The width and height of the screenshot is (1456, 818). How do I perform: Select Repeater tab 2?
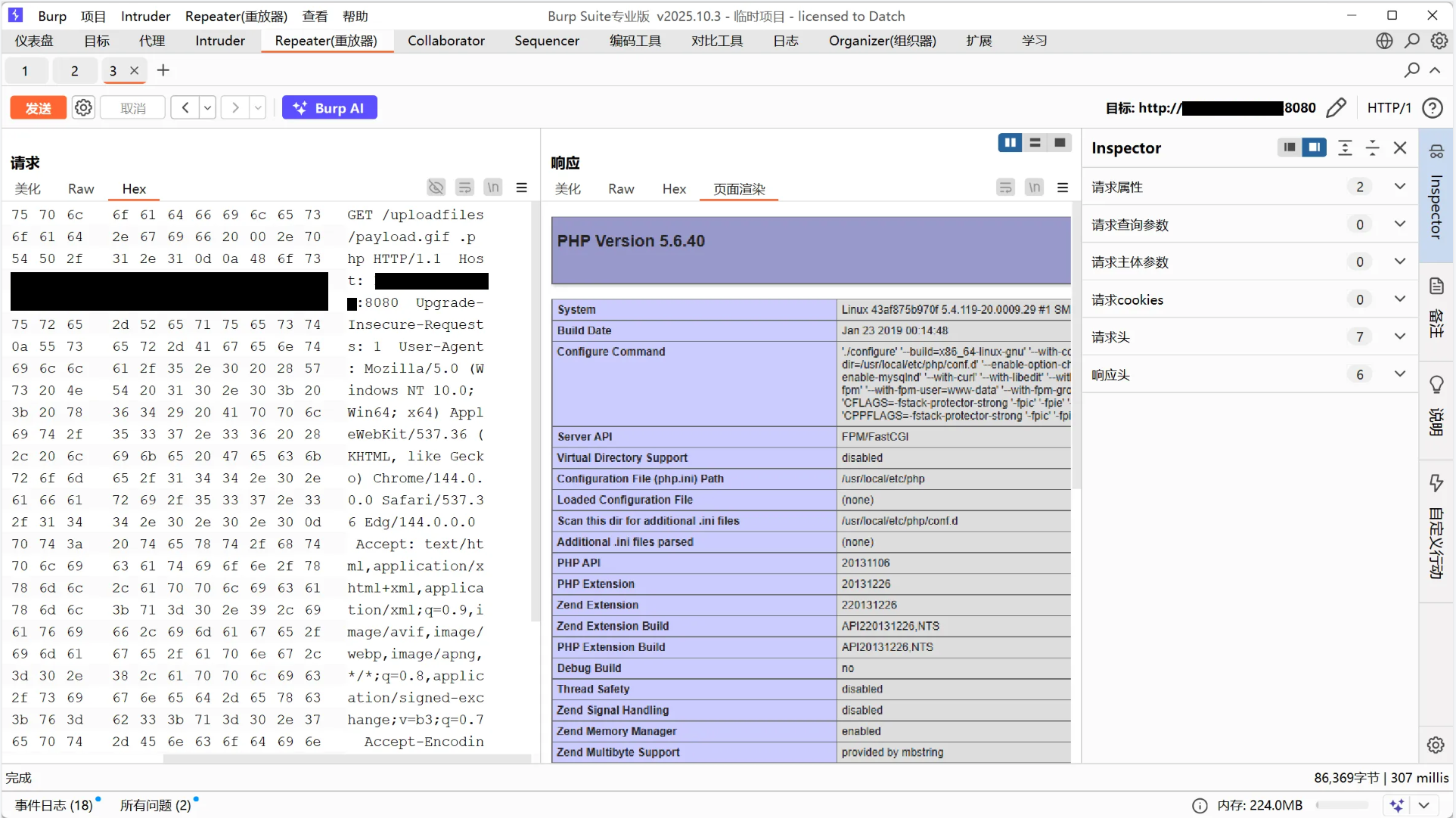(74, 70)
